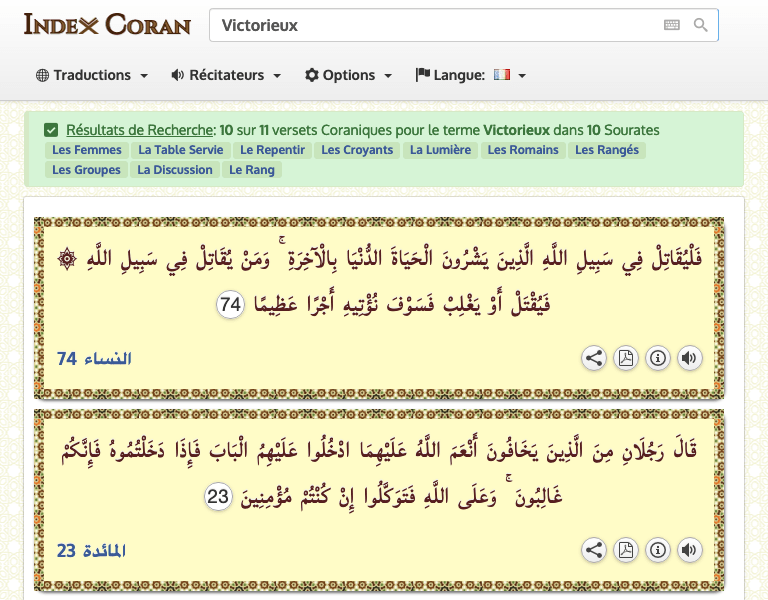Open the virtual keyboard icon in search box
Screen dimensions: 768x600
[x=672, y=25]
